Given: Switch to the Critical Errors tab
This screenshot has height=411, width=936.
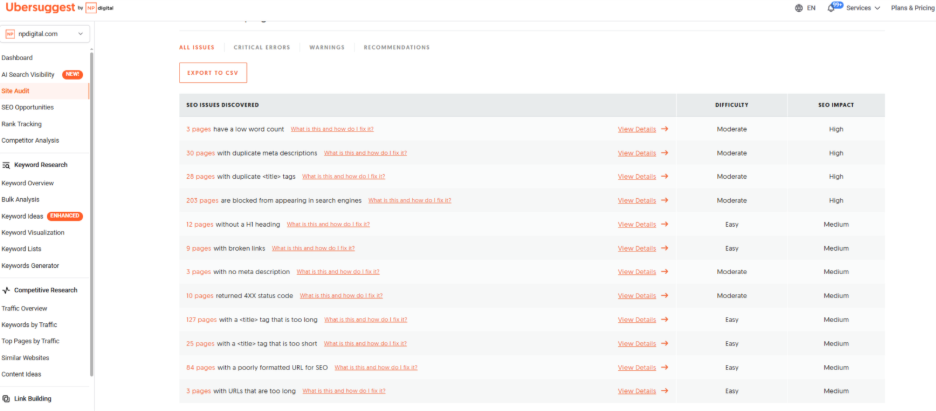Looking at the screenshot, I should [x=262, y=47].
